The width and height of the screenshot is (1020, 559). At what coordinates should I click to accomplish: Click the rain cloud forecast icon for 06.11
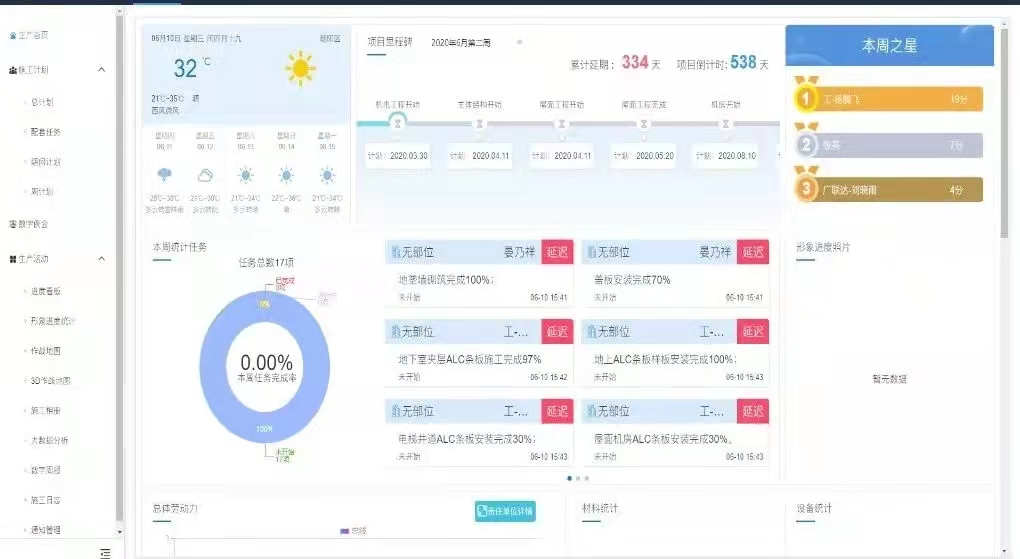165,175
